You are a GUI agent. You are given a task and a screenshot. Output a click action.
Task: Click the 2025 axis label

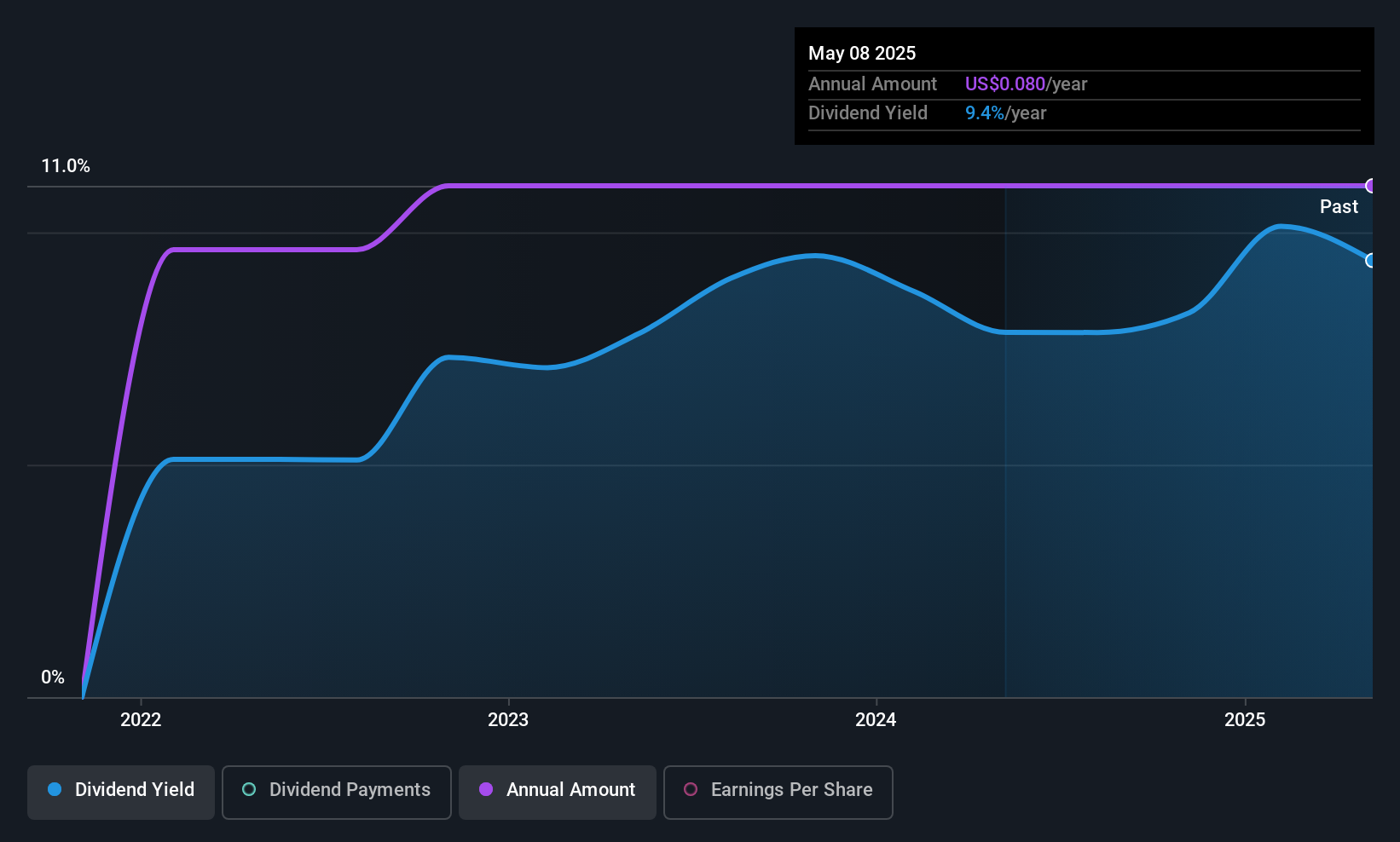(1245, 719)
